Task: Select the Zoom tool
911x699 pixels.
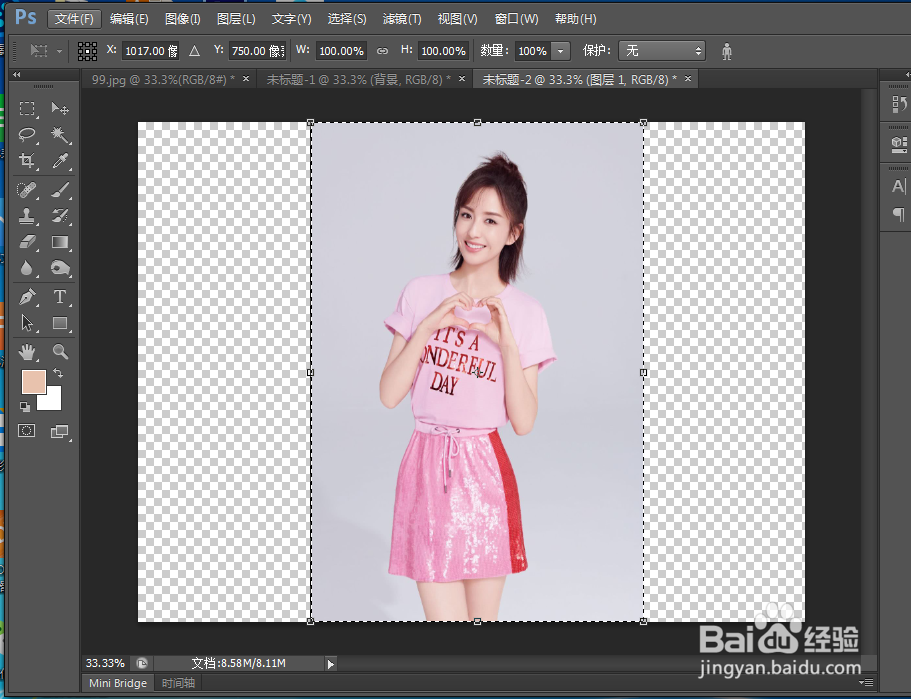Action: point(60,352)
